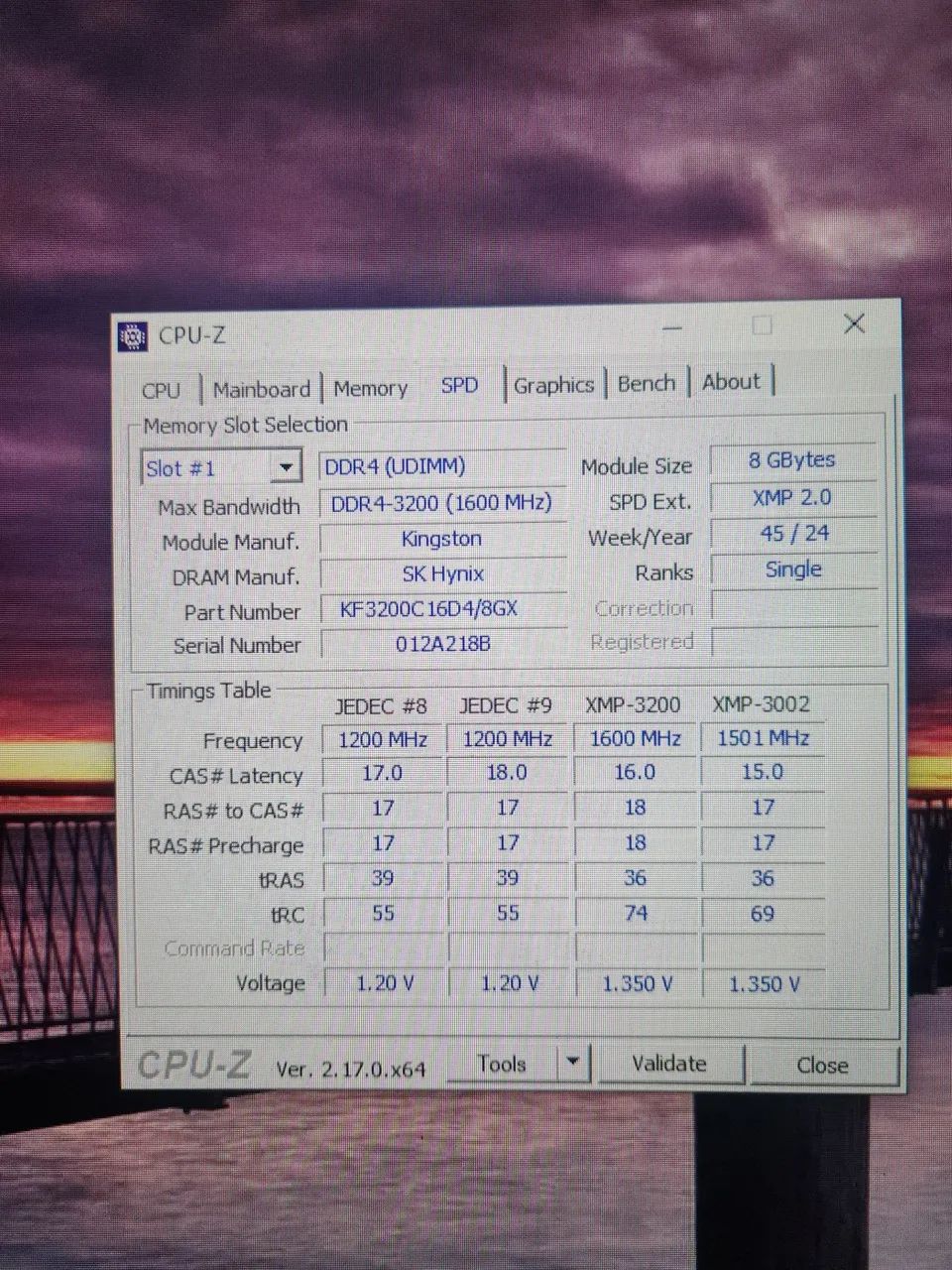
Task: Select the XMP-3200 frequency value 1600 MHz
Action: point(634,738)
